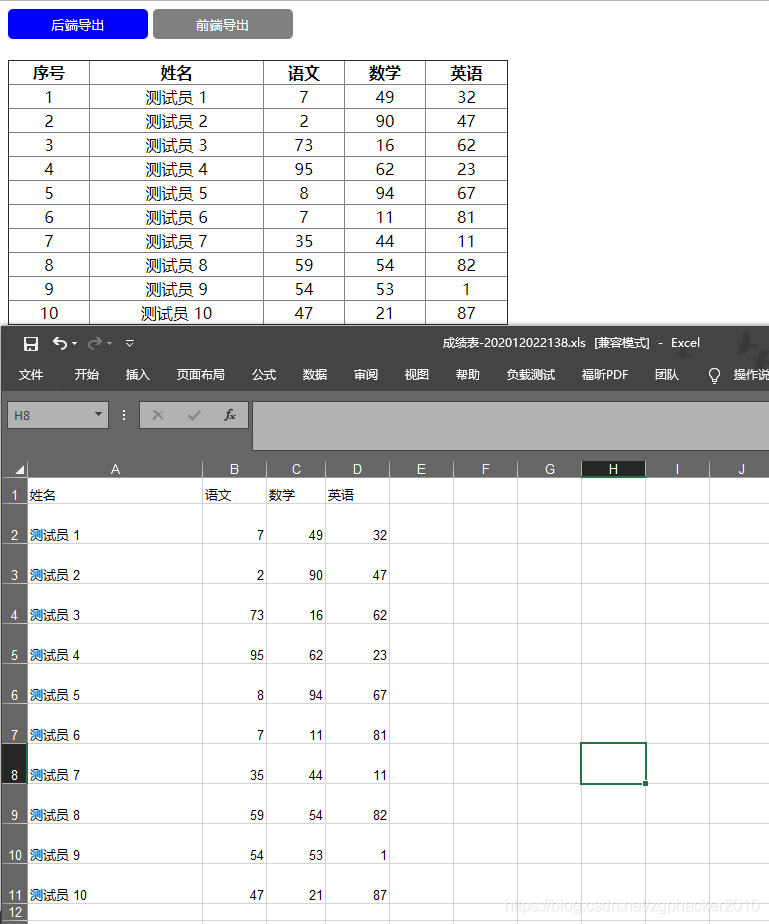
Task: Open the 开始 ribbon tab
Action: [x=87, y=375]
